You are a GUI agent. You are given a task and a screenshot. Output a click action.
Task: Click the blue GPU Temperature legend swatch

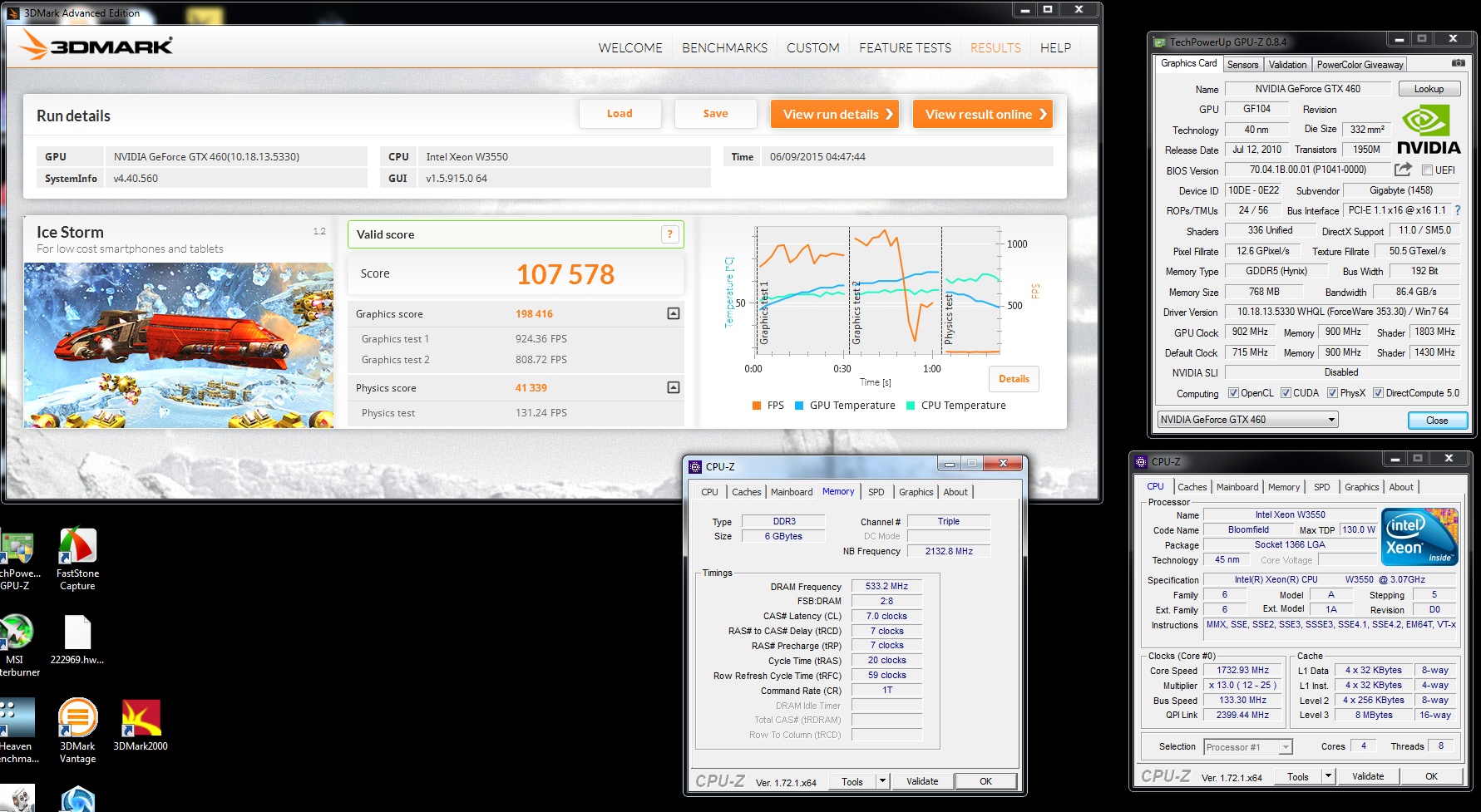pyautogui.click(x=799, y=406)
